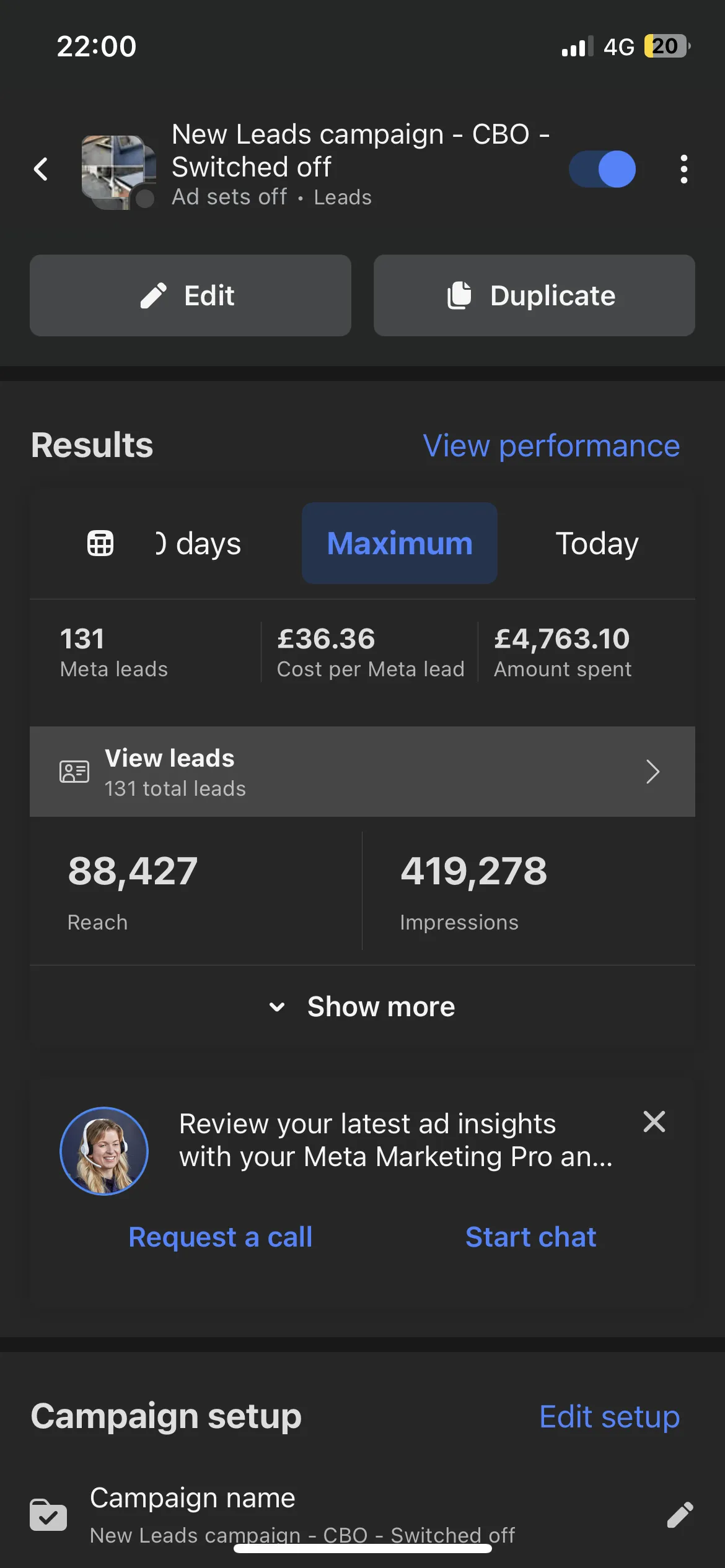Dismiss the ad insights banner

click(654, 1122)
